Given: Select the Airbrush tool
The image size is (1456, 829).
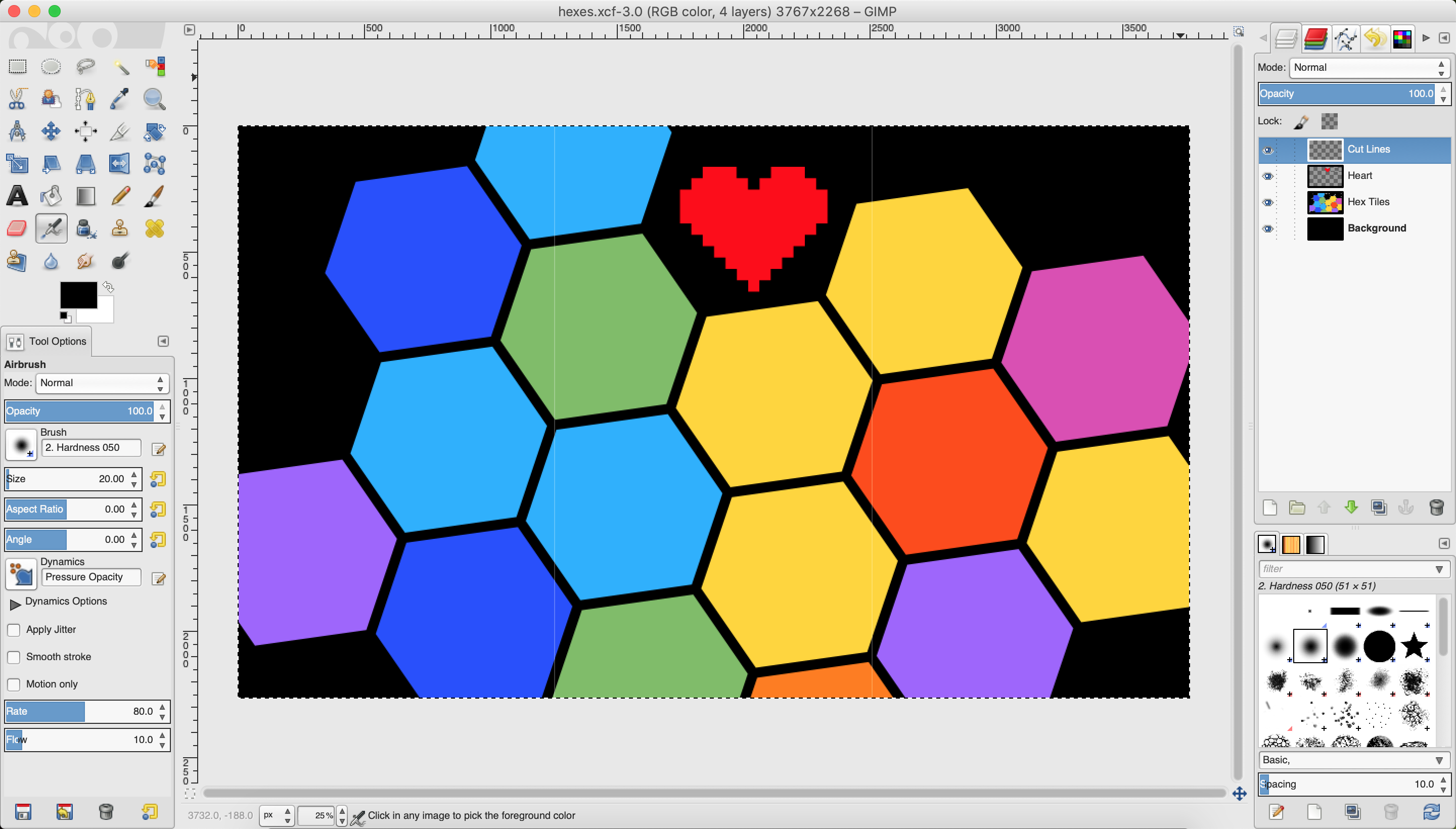Looking at the screenshot, I should pos(51,229).
